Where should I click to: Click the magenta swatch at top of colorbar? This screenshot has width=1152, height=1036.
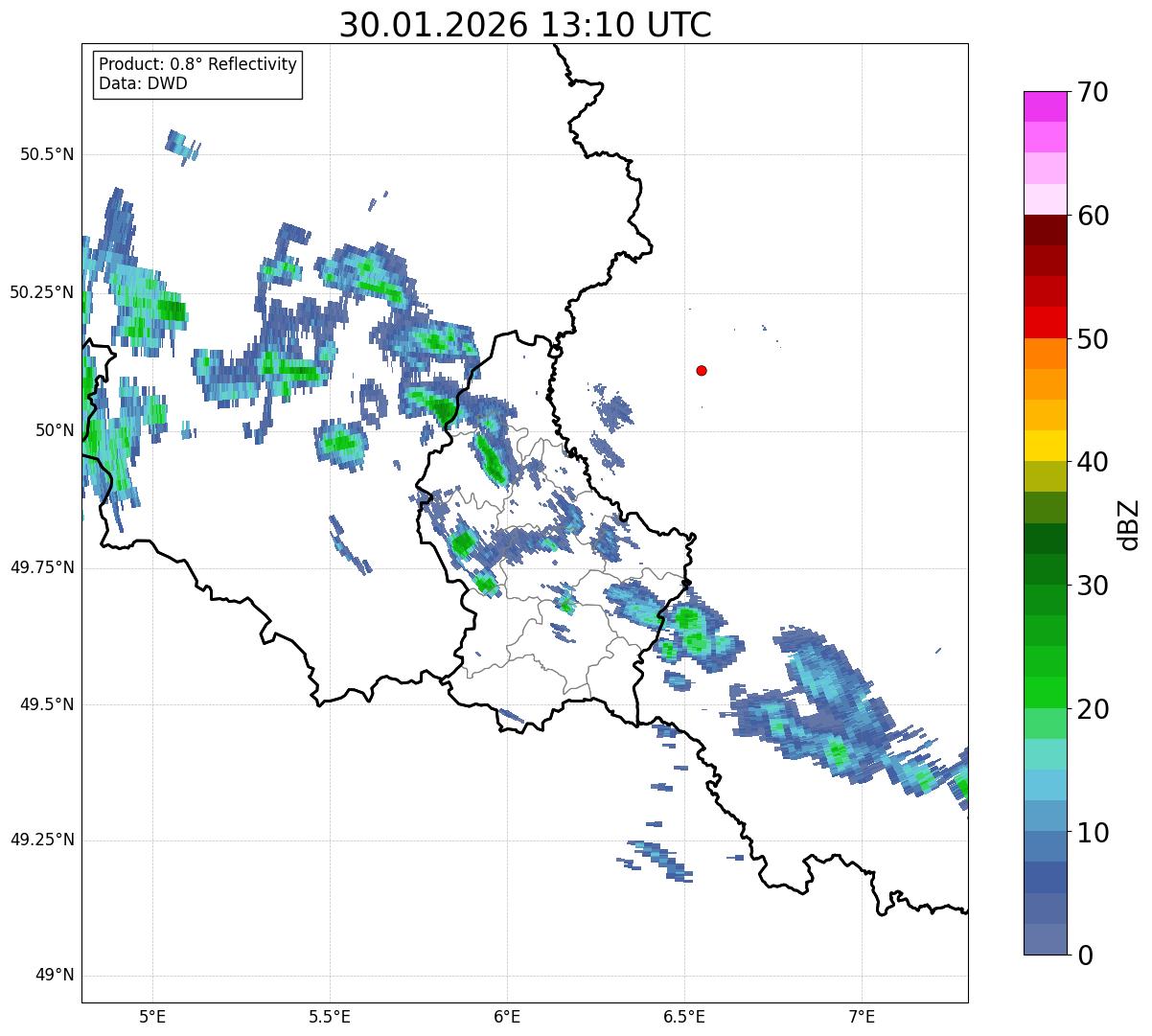click(1046, 106)
